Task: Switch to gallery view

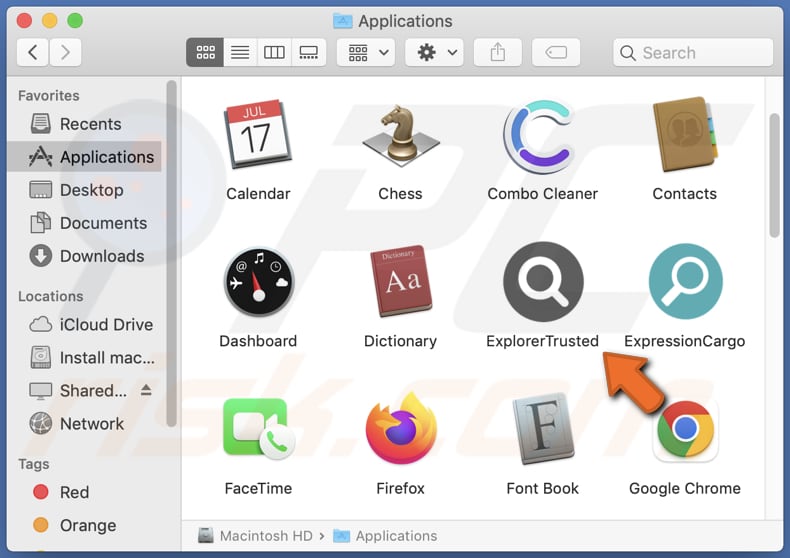Action: tap(308, 52)
